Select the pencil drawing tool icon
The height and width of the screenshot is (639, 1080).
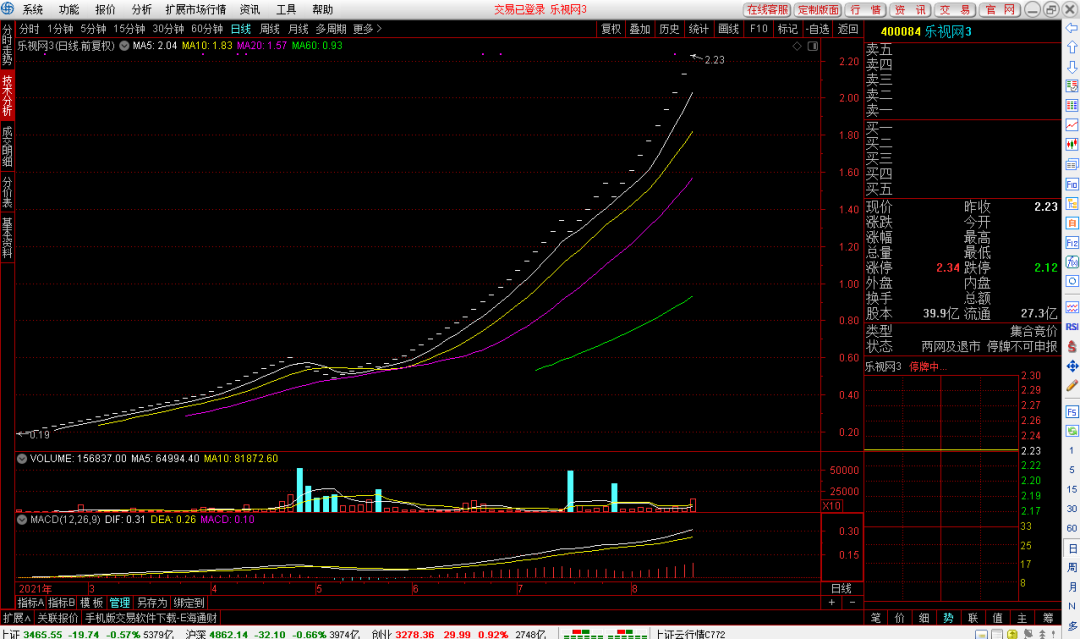click(x=1071, y=385)
